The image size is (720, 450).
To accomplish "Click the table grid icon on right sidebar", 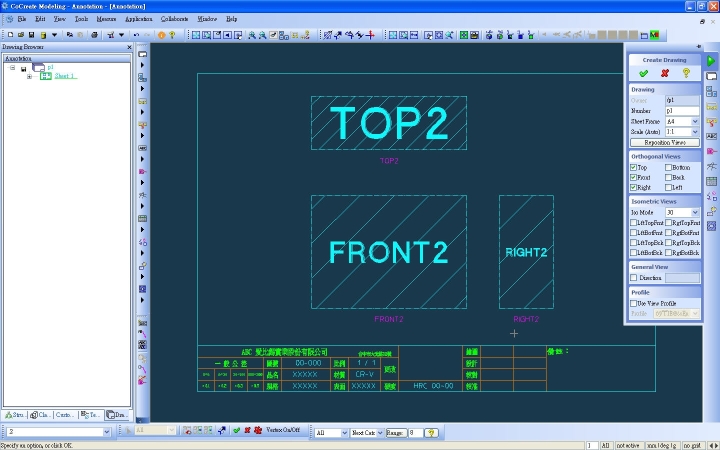I will (x=711, y=181).
